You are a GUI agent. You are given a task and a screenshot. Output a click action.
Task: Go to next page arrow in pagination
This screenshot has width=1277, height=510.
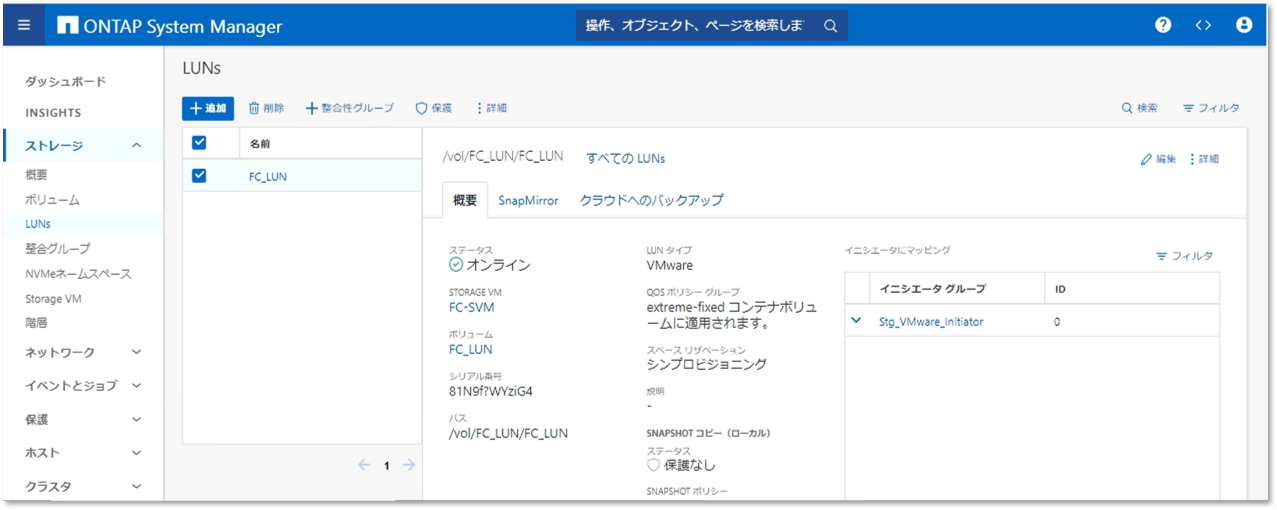point(408,465)
